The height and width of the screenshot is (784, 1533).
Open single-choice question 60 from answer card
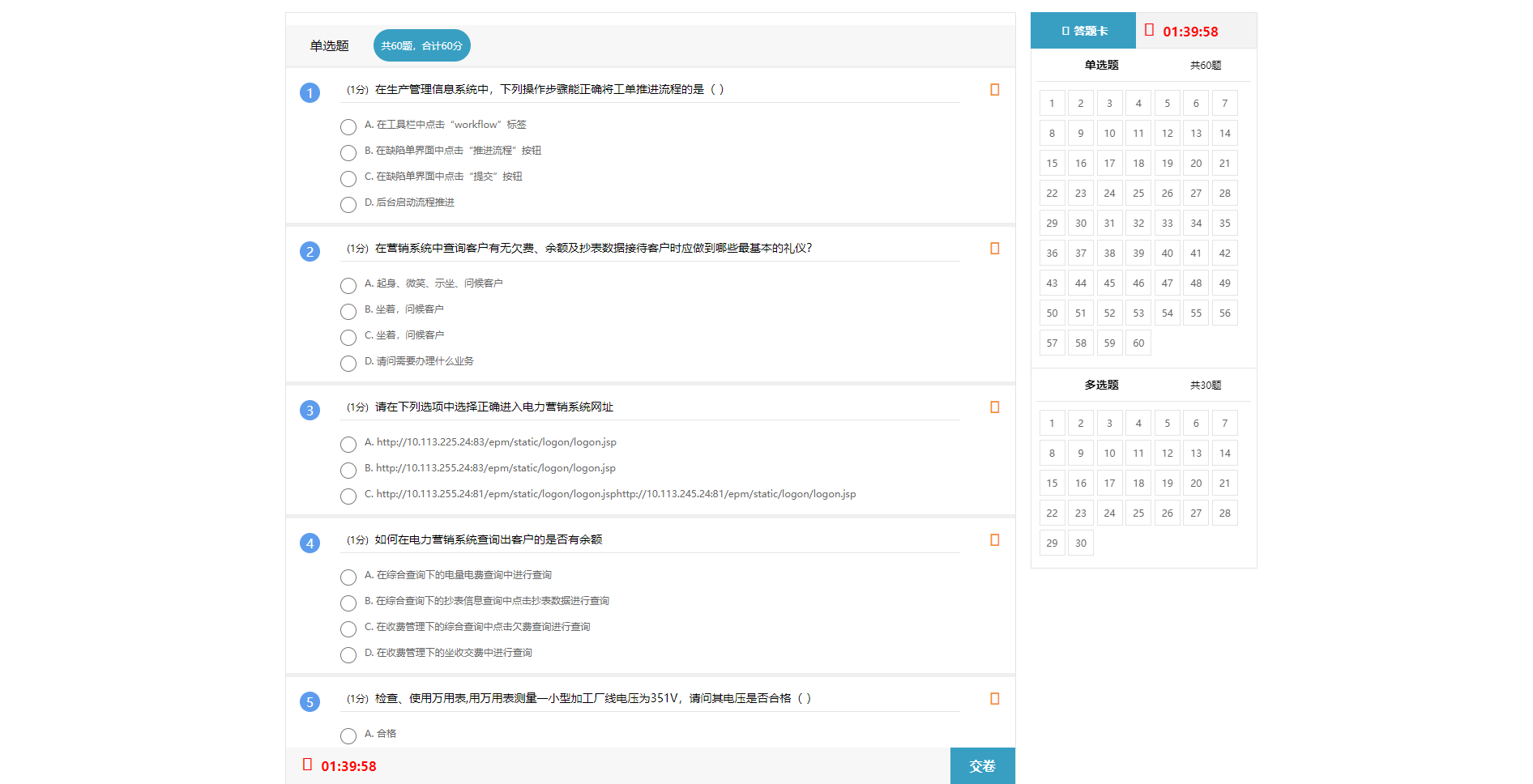(1138, 343)
